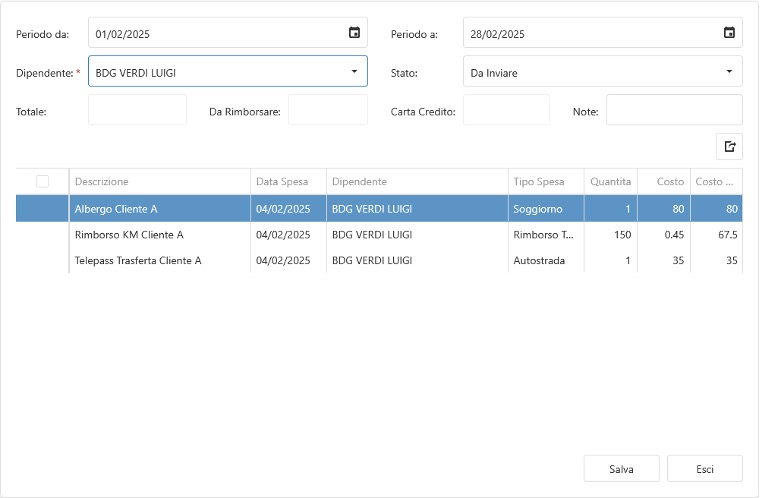
Task: Focus the Totale input field
Action: coord(137,110)
